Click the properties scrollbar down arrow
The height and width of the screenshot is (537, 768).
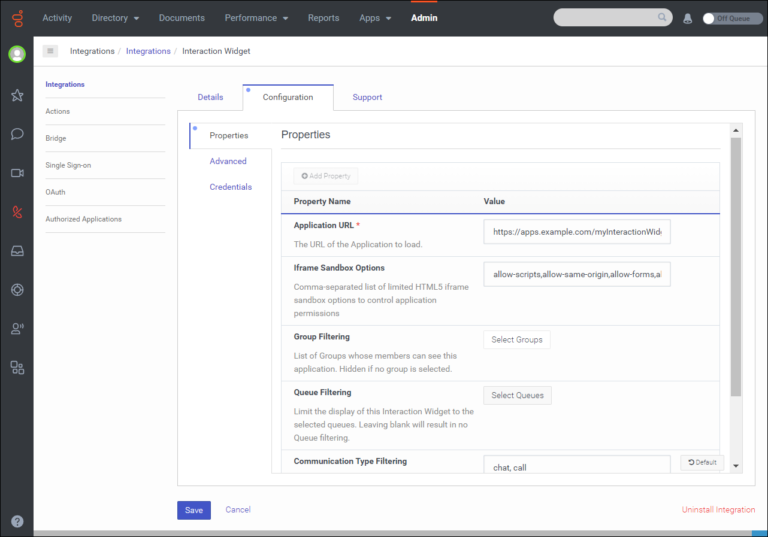pos(736,466)
